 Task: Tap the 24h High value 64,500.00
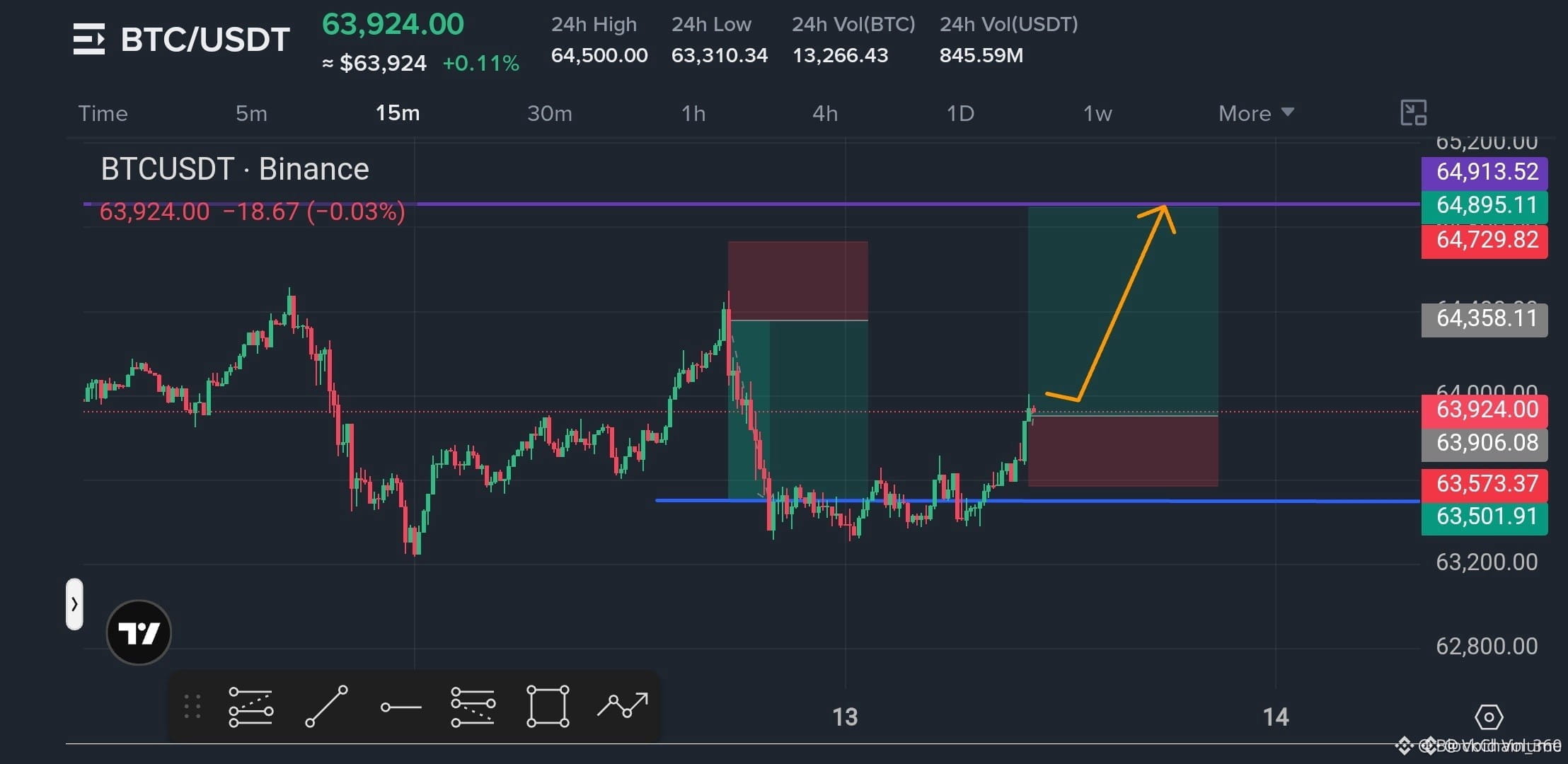click(599, 55)
